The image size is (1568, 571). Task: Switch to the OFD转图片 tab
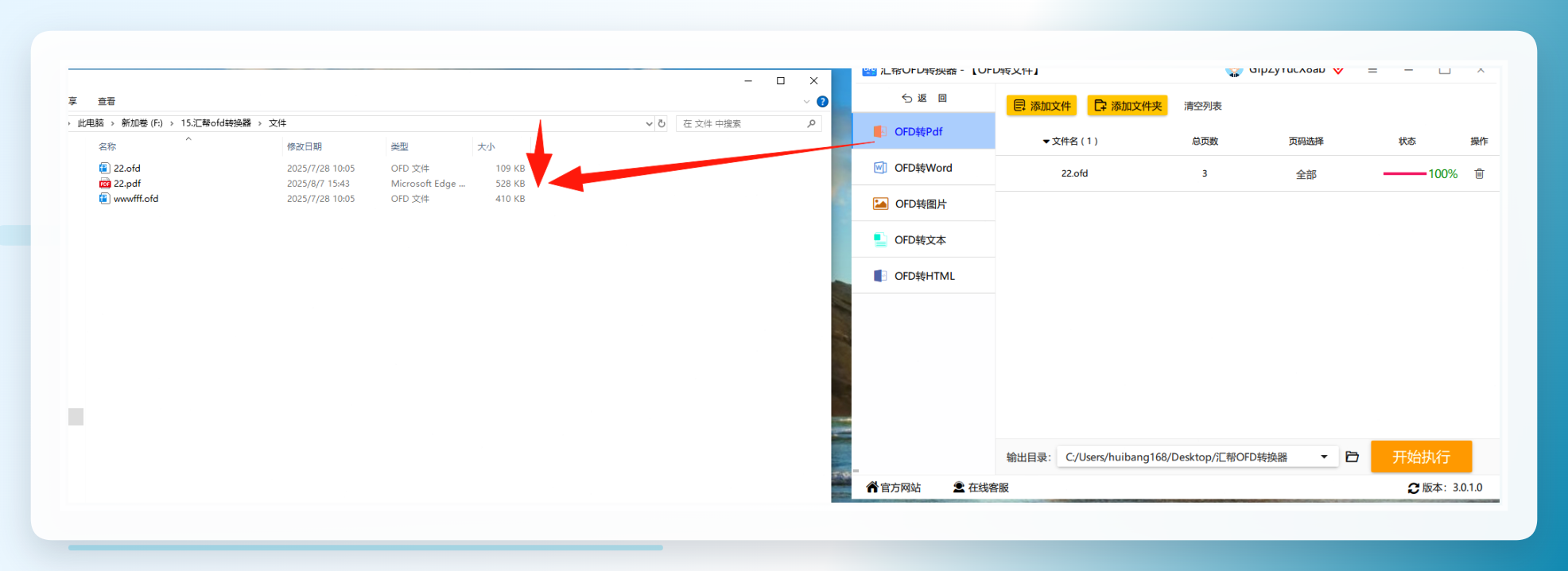point(923,204)
